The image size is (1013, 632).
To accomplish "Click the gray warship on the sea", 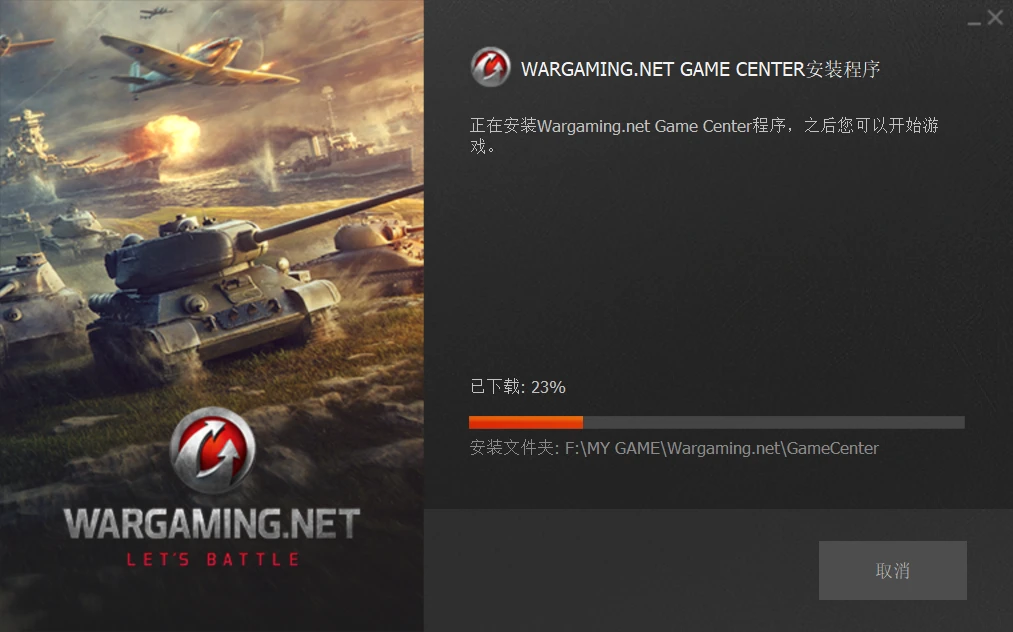I will [344, 151].
